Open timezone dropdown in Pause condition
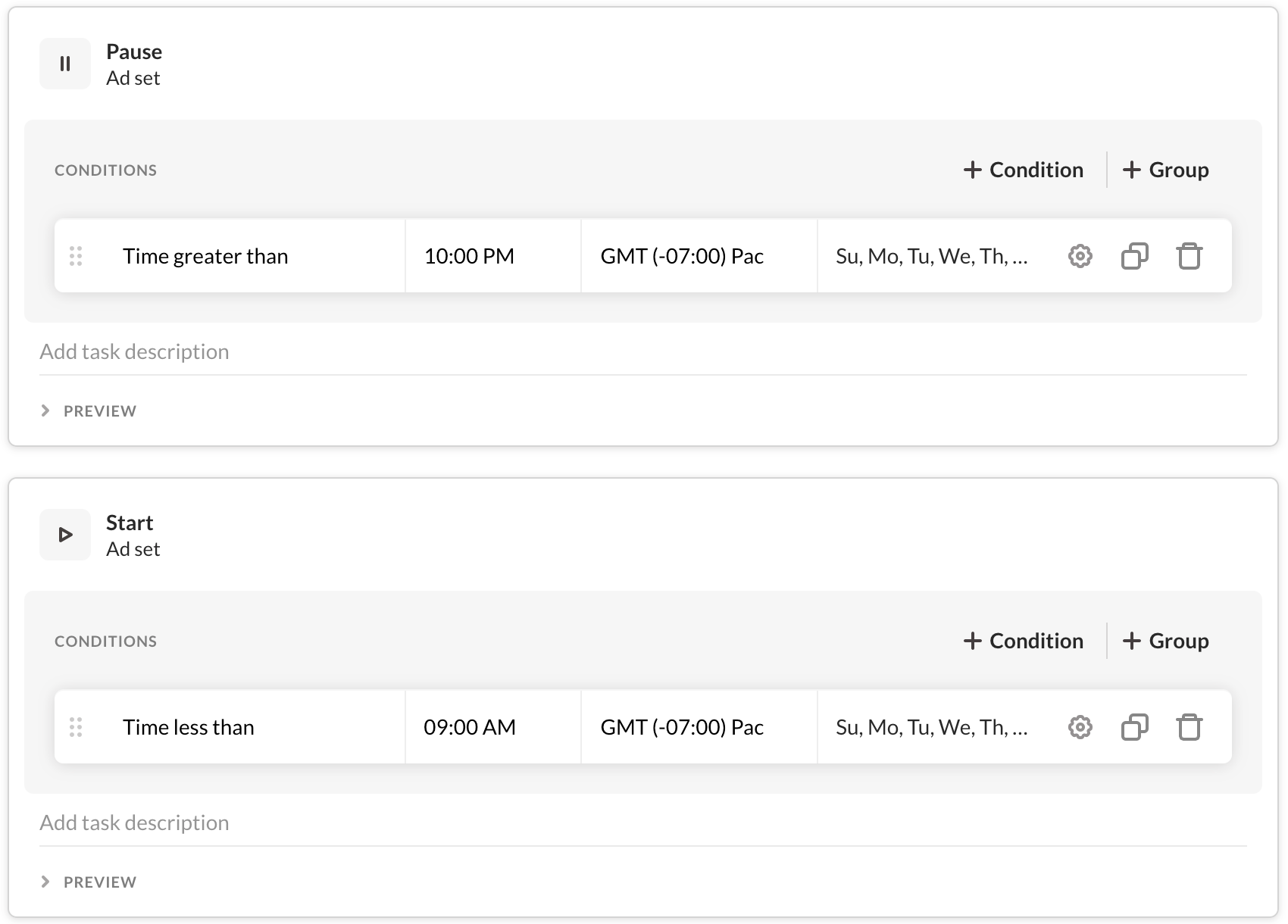This screenshot has width=1288, height=924. click(699, 256)
